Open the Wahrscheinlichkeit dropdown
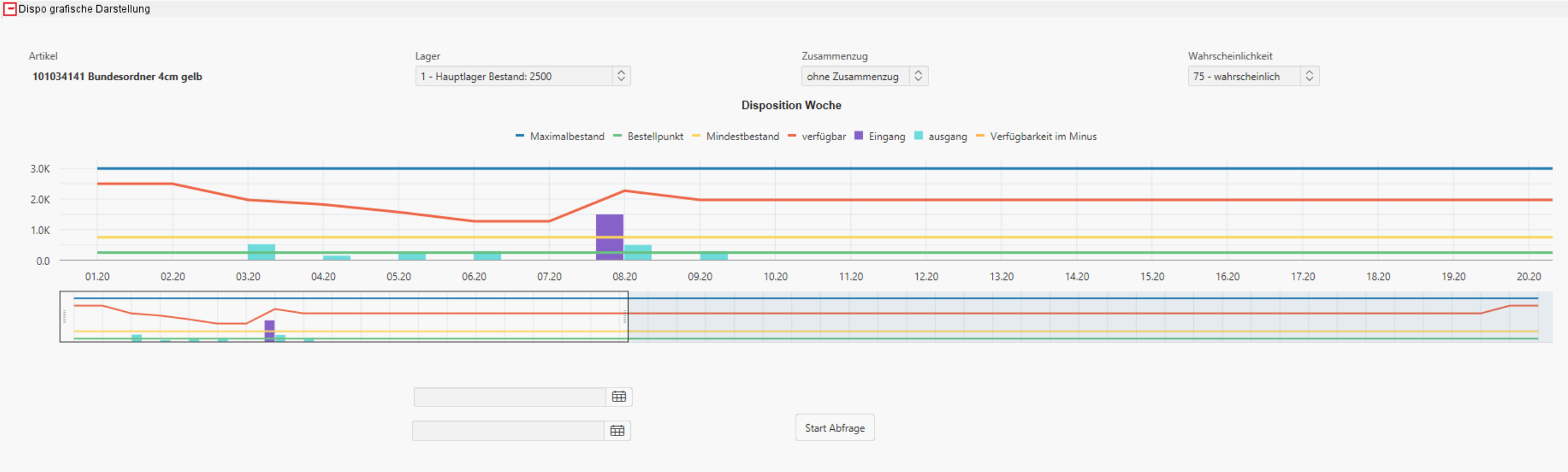Viewport: 1568px width, 472px height. (x=1253, y=76)
